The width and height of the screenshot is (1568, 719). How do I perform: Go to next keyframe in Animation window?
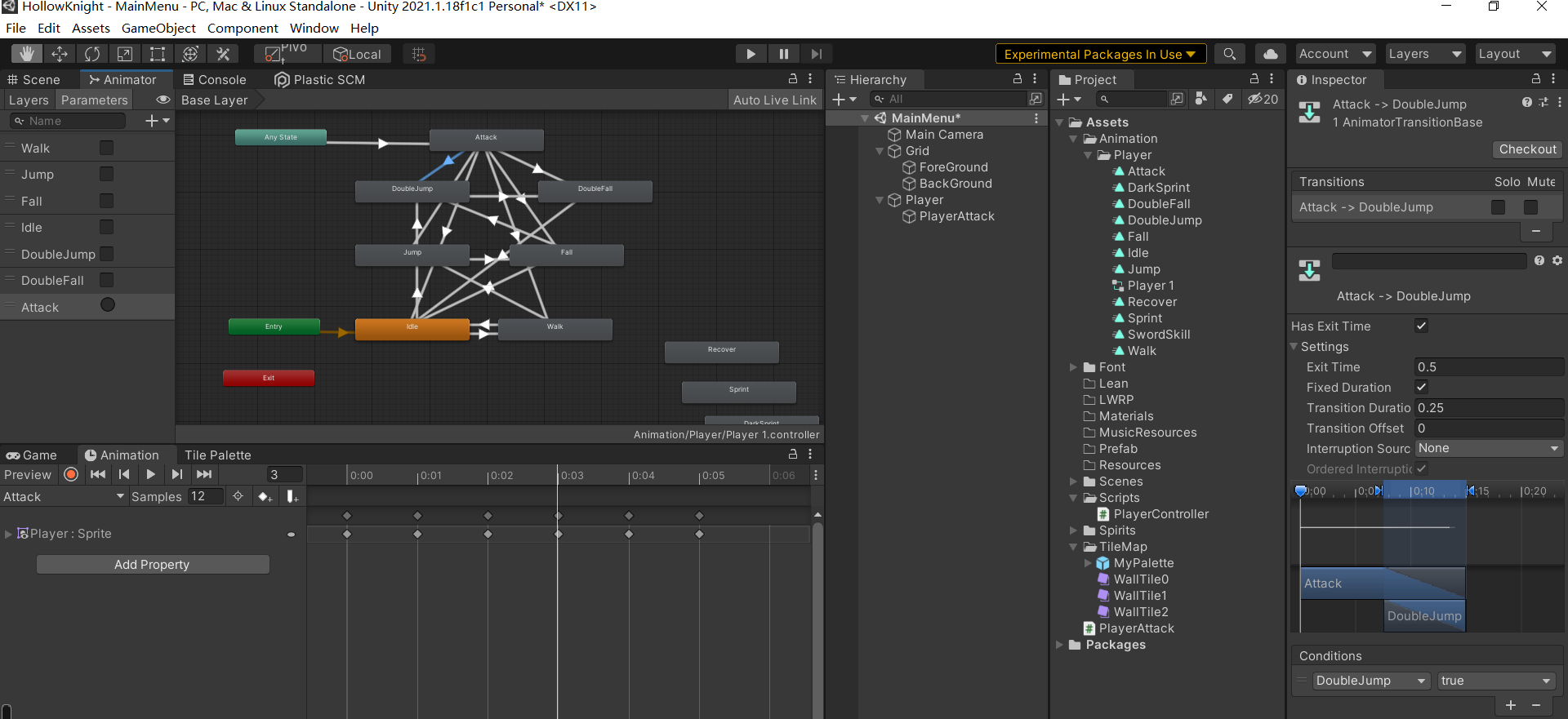coord(176,474)
